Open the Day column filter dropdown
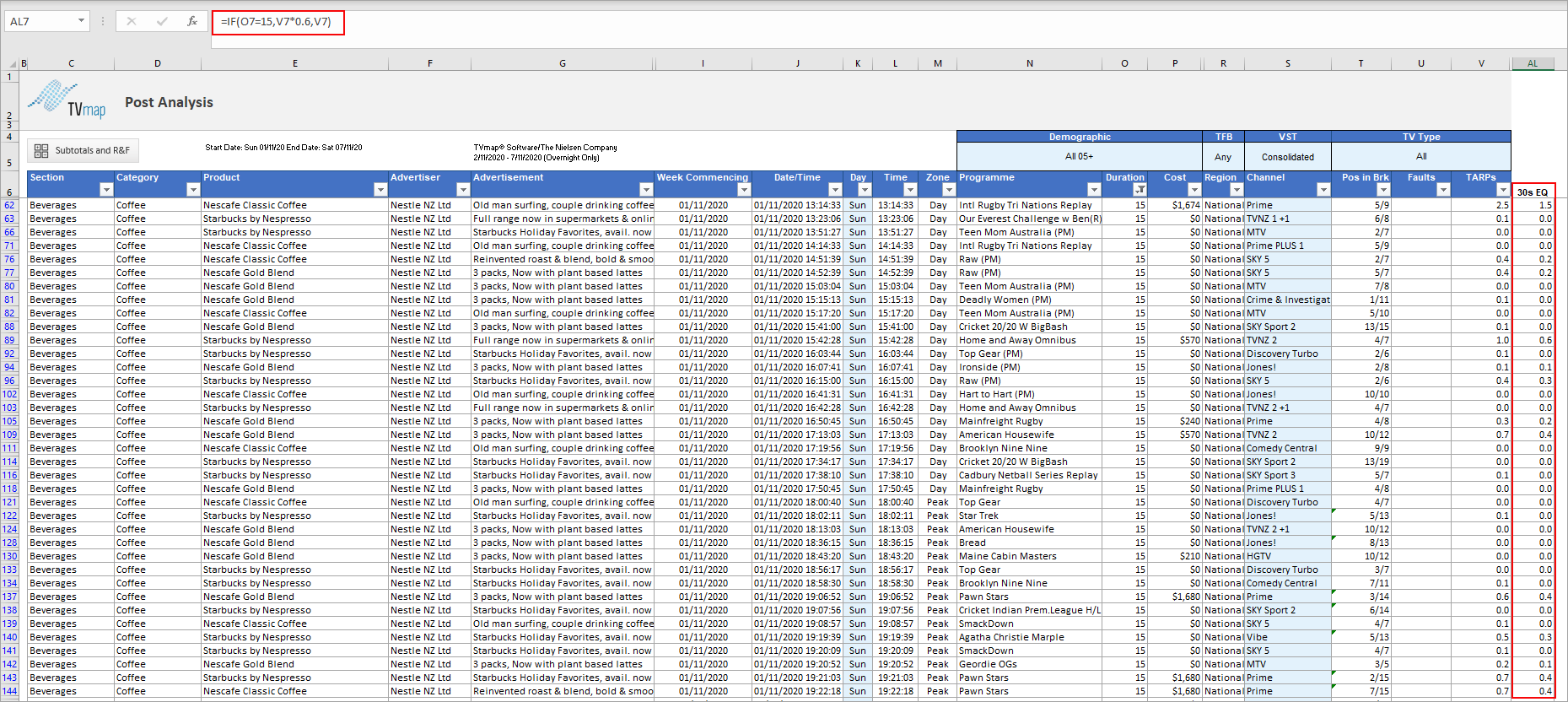This screenshot has height=702, width=1568. click(865, 190)
